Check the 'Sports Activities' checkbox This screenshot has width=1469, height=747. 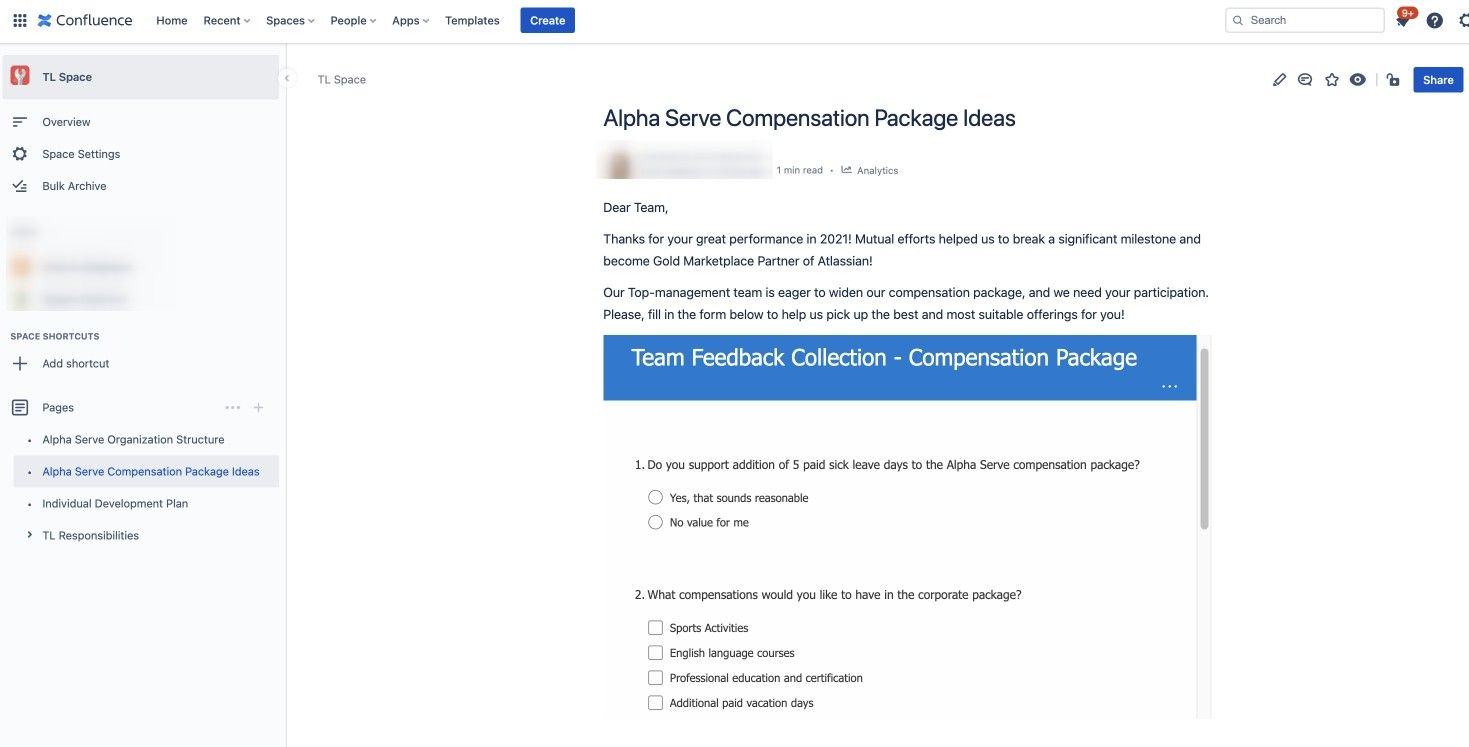click(654, 627)
